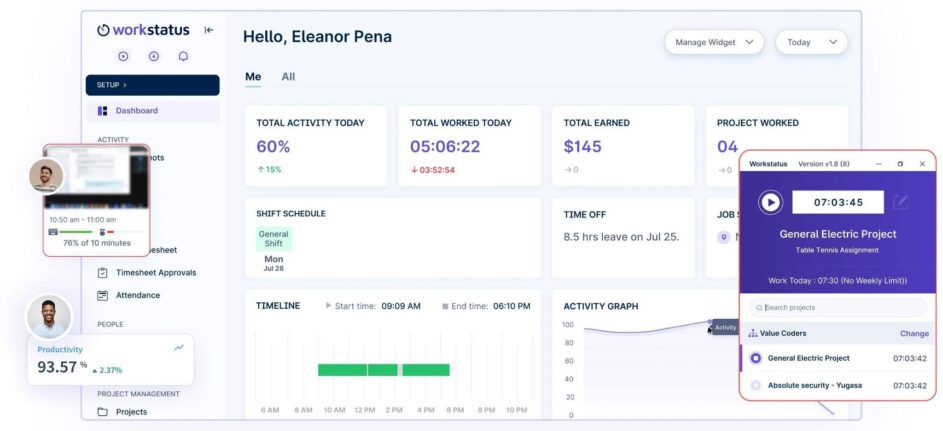Click the 07:03:45 timer display
943x431 pixels.
(x=838, y=202)
